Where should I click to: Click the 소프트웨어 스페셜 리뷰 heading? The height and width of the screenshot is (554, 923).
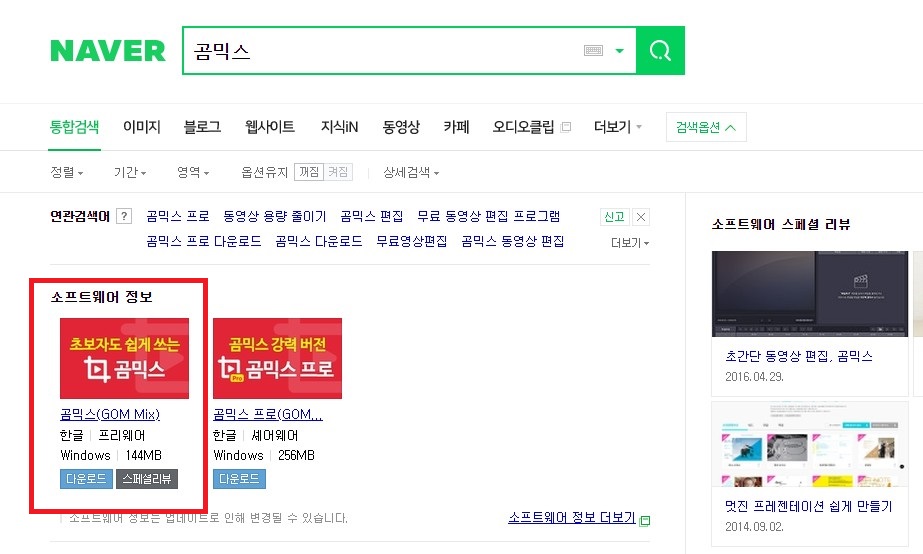pos(781,224)
